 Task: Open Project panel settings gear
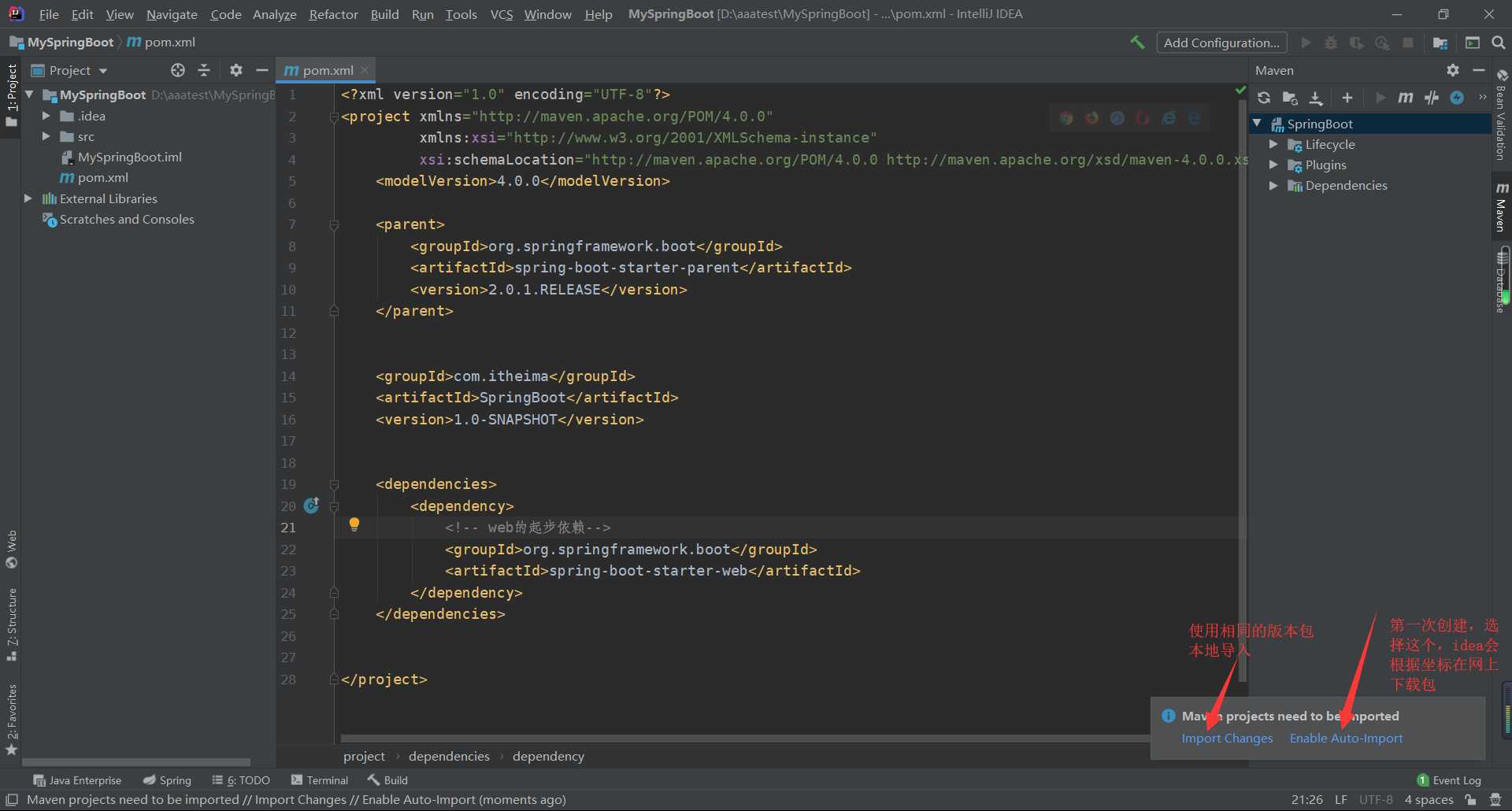point(236,70)
